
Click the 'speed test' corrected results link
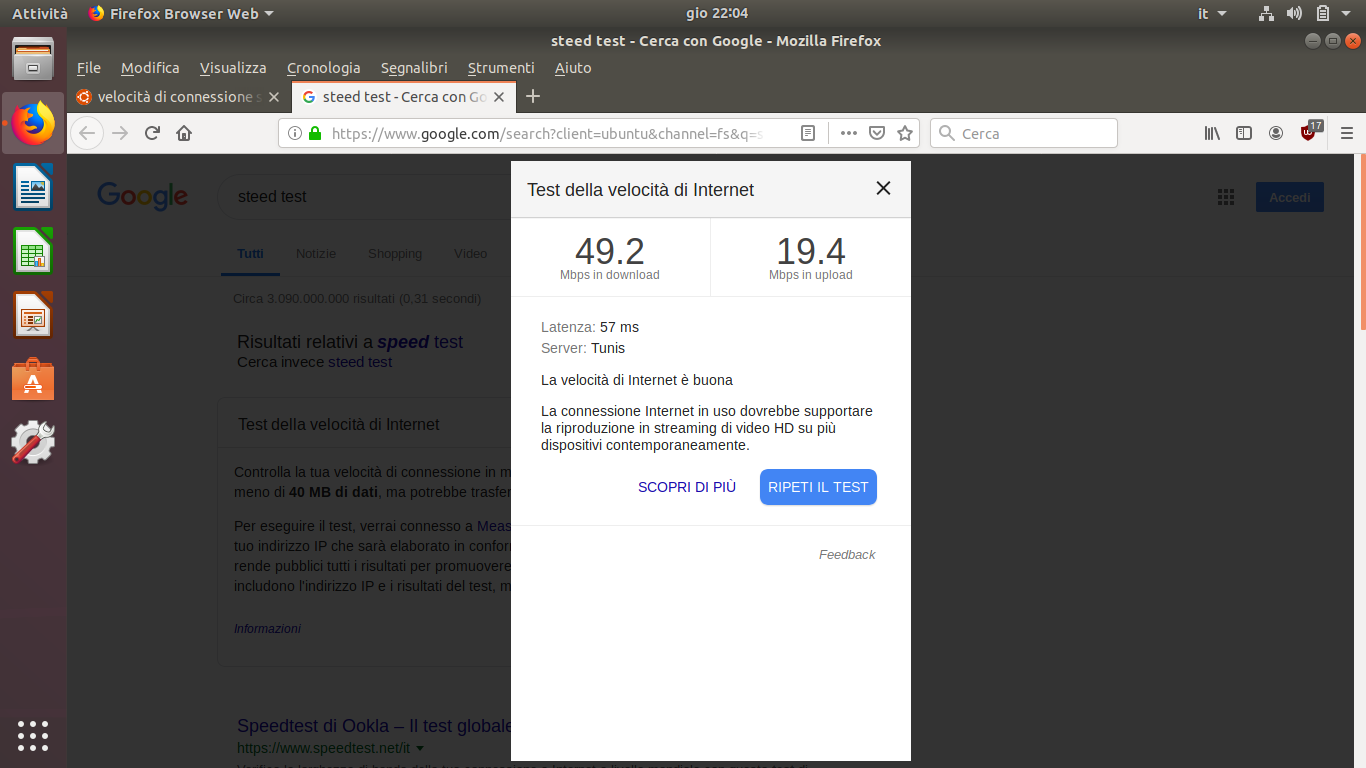[420, 342]
